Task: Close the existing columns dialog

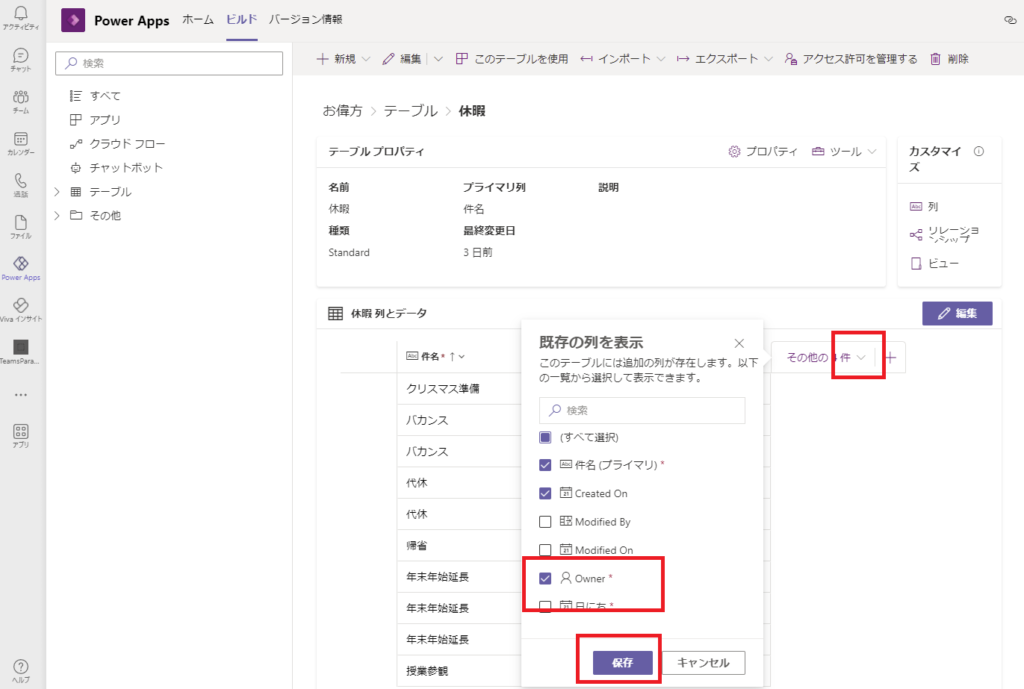Action: [x=739, y=344]
